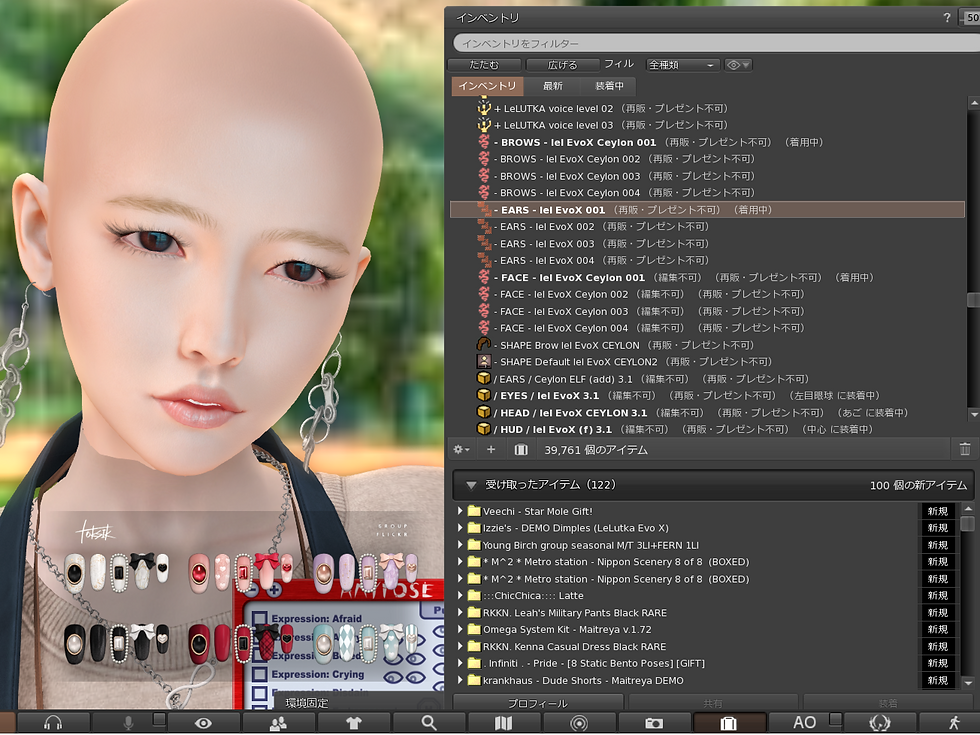The image size is (980, 735).
Task: Select / EARS / Ceylon ELF (add) 3.1 item
Action: point(708,379)
